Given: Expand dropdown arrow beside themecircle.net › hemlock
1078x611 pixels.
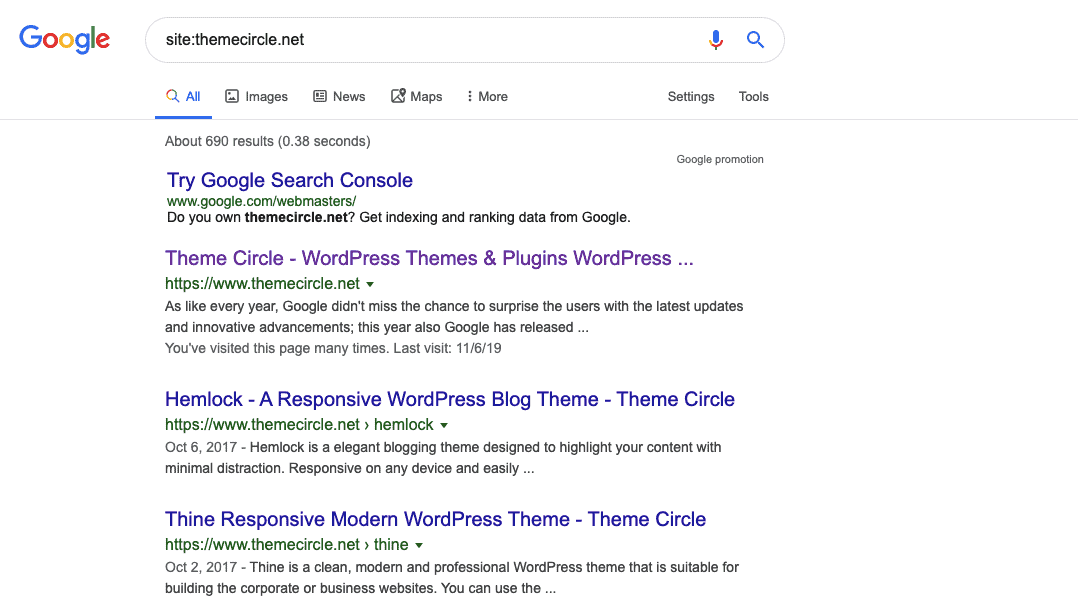Looking at the screenshot, I should click(x=444, y=425).
